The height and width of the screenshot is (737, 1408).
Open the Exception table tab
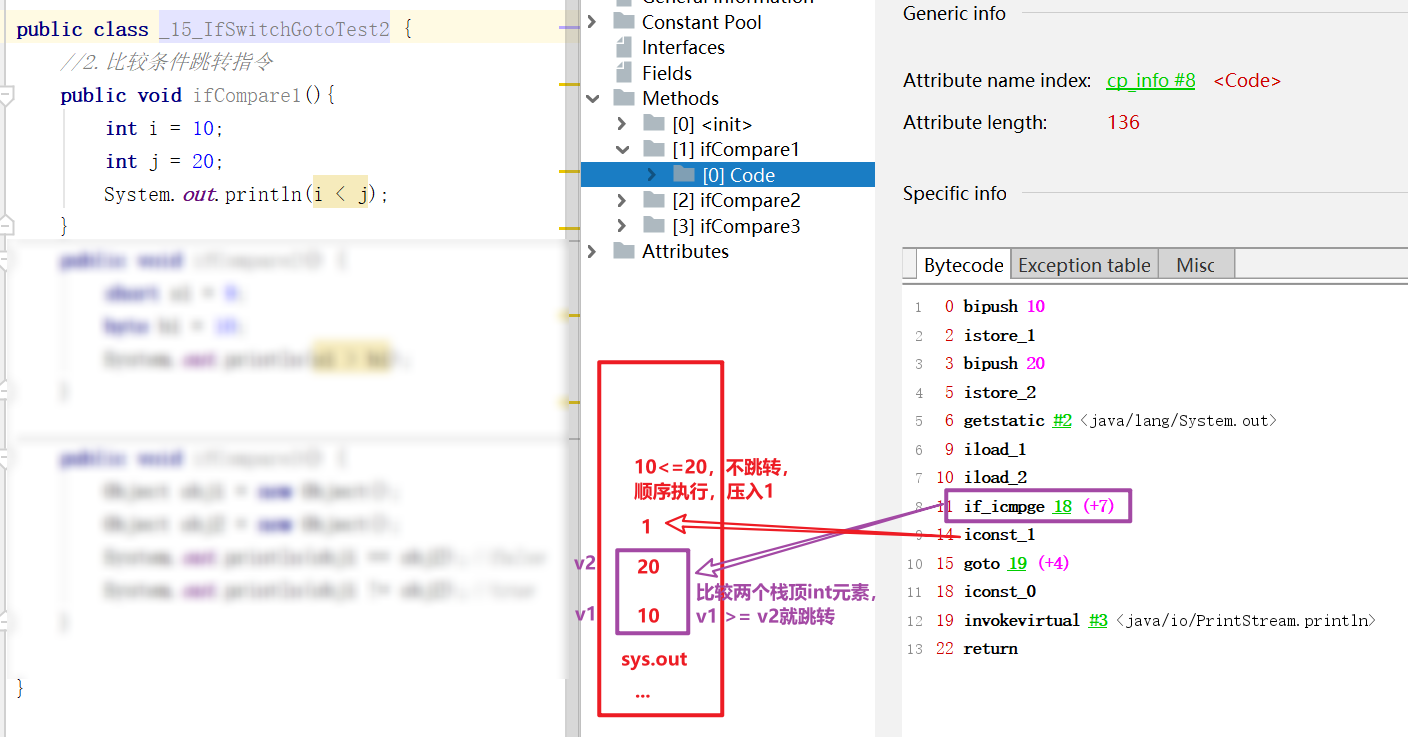coord(1084,265)
